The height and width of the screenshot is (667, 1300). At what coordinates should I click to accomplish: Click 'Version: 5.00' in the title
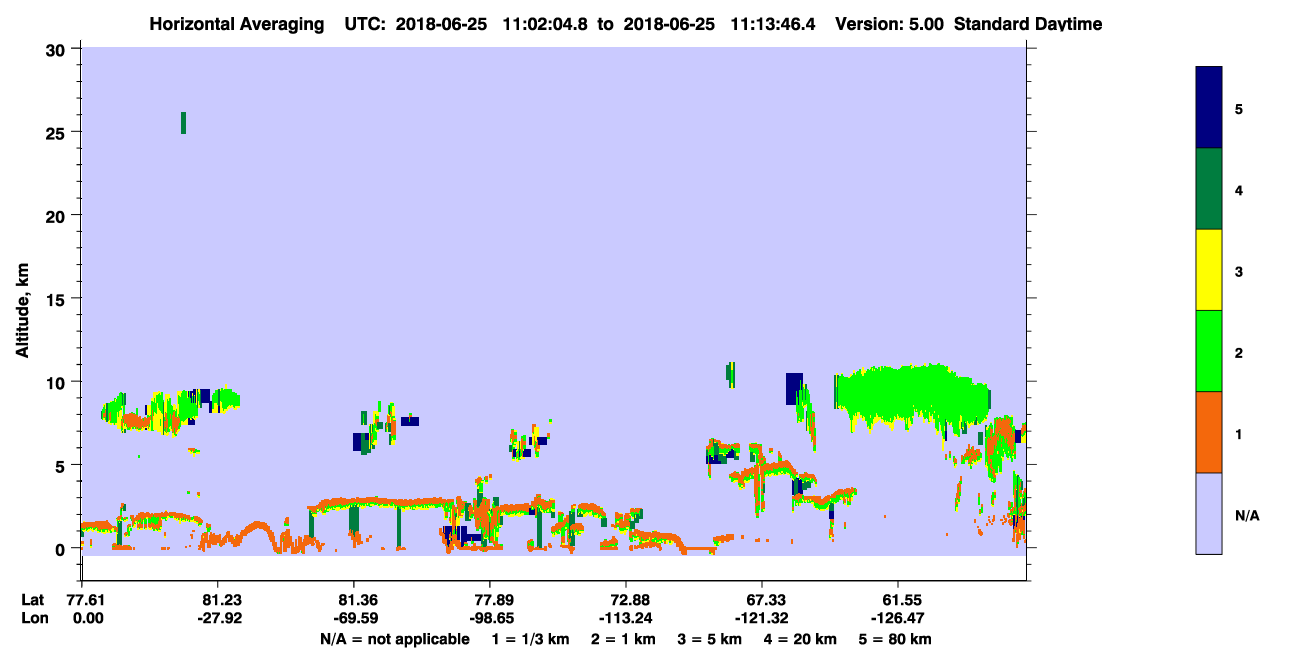click(x=889, y=24)
